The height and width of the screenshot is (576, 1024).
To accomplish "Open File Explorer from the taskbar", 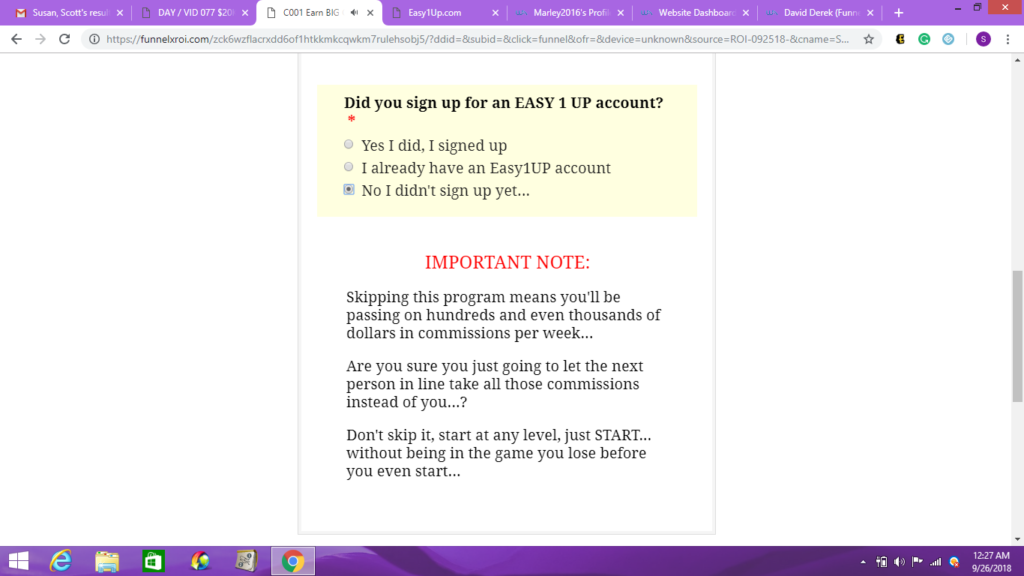I will 107,561.
